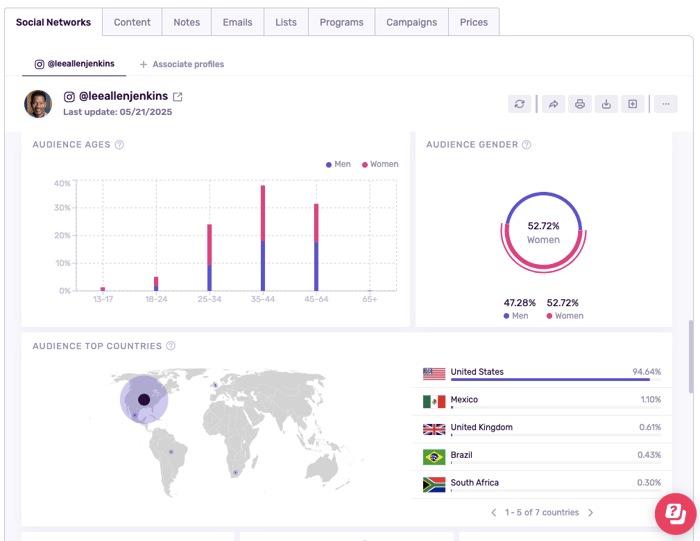Toggle Men series in ages chart legend
The image size is (700, 541).
338,164
